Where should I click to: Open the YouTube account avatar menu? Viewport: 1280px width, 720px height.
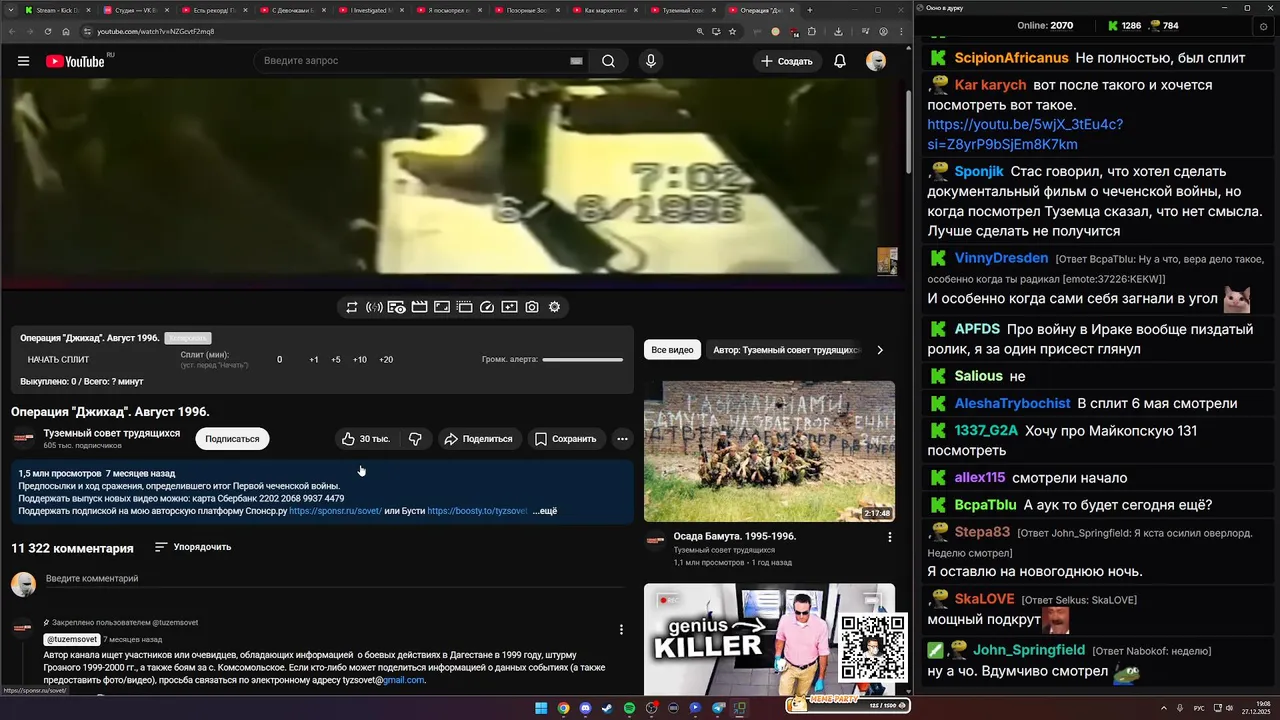[x=876, y=61]
